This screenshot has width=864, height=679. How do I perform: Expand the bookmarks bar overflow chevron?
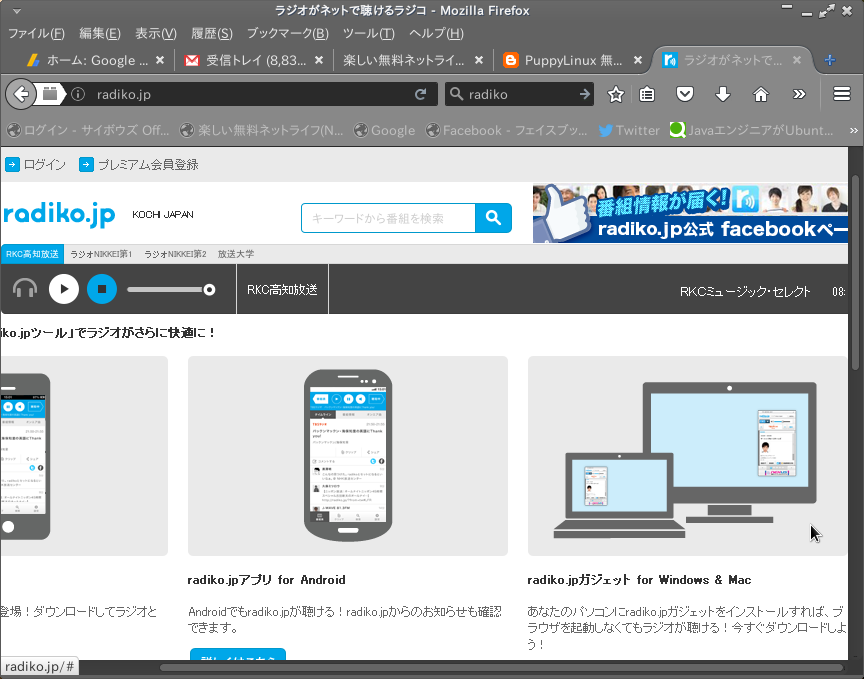(853, 129)
